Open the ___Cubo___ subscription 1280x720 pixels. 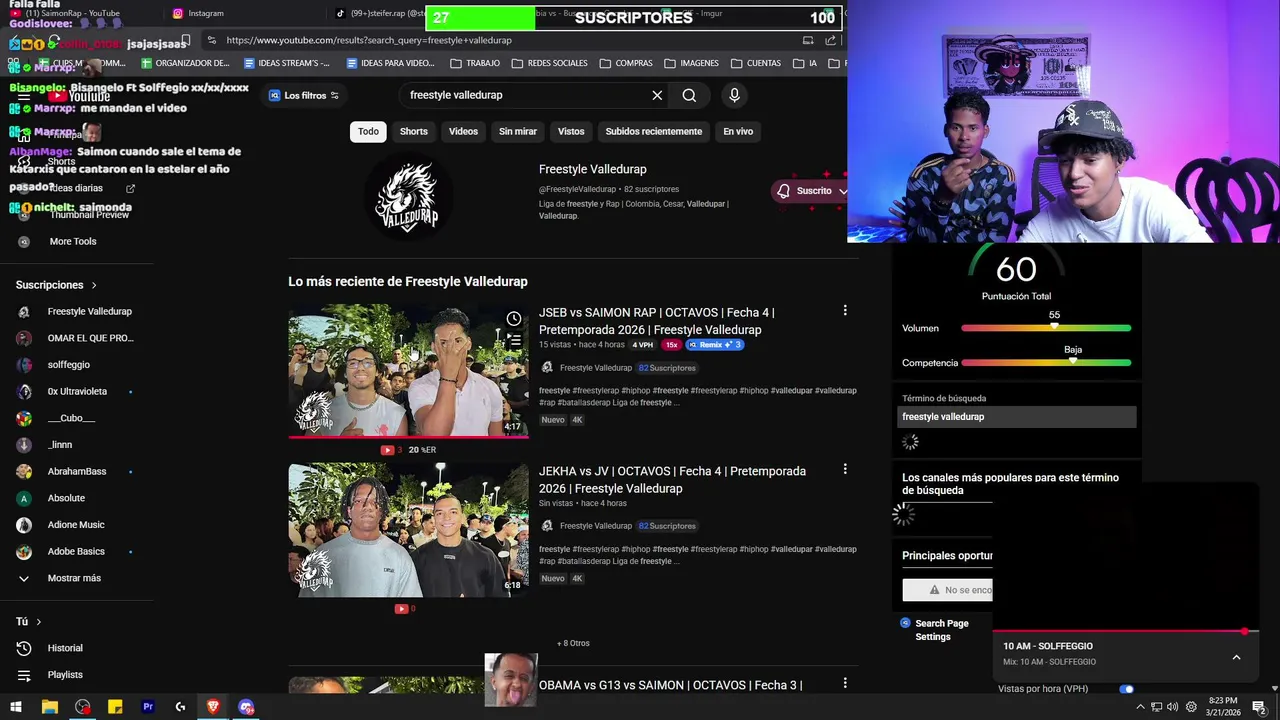tap(76, 418)
